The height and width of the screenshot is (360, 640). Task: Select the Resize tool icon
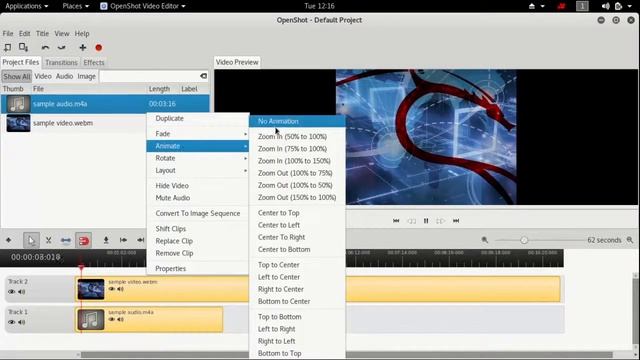65,240
